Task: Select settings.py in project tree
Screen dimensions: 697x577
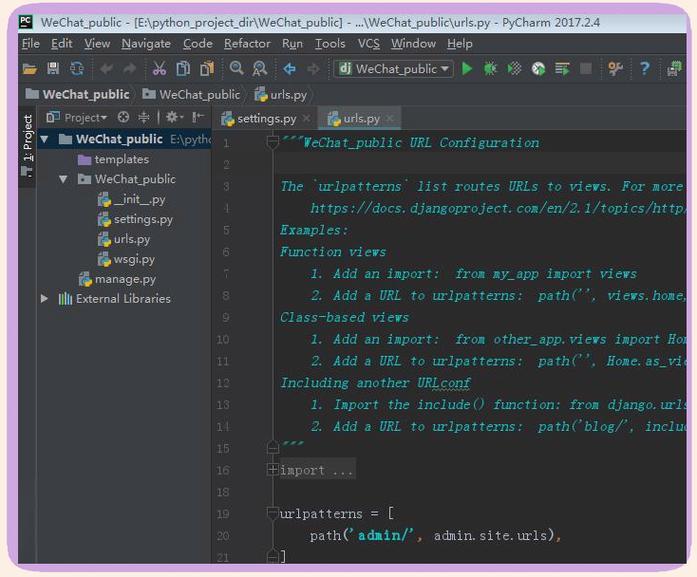Action: (135, 219)
